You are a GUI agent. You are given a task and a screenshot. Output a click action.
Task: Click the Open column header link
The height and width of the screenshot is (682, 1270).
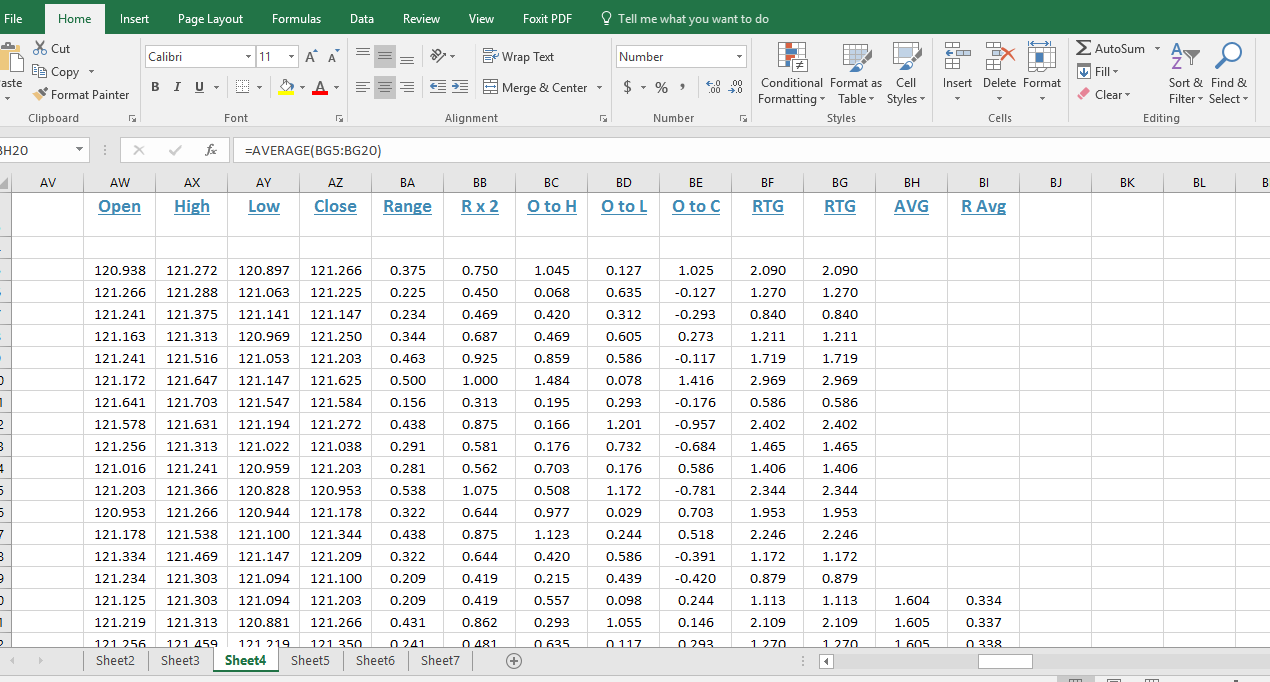click(x=119, y=206)
